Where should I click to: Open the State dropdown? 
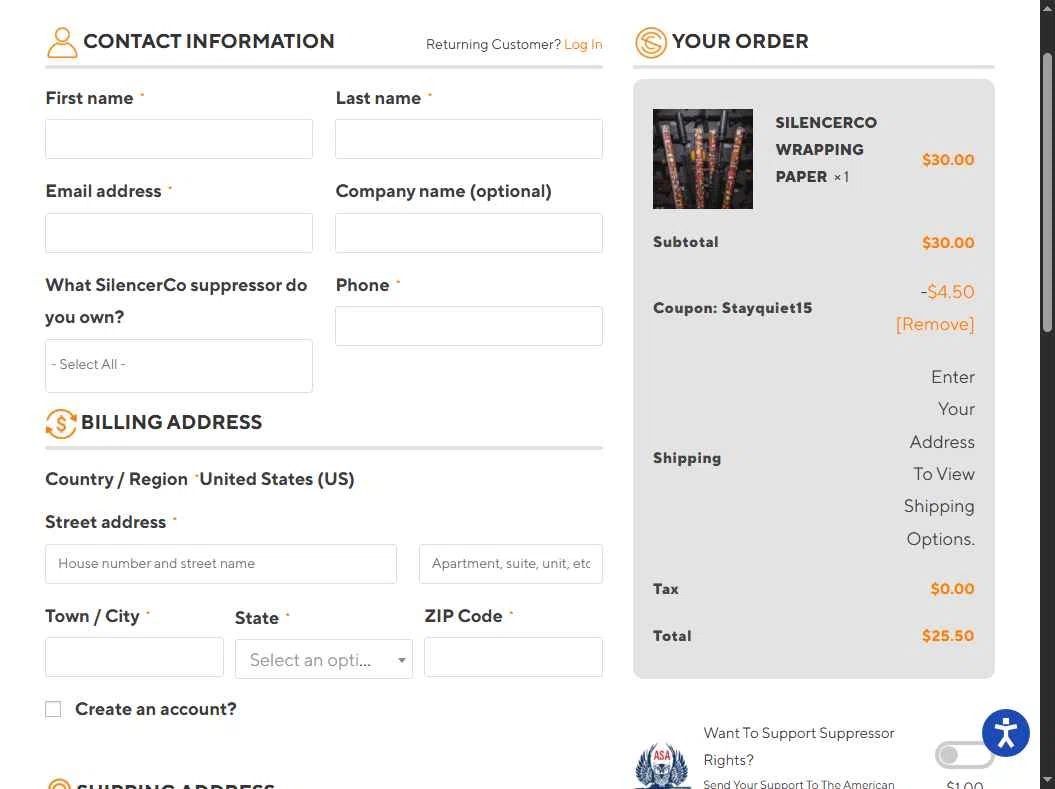pyautogui.click(x=324, y=659)
